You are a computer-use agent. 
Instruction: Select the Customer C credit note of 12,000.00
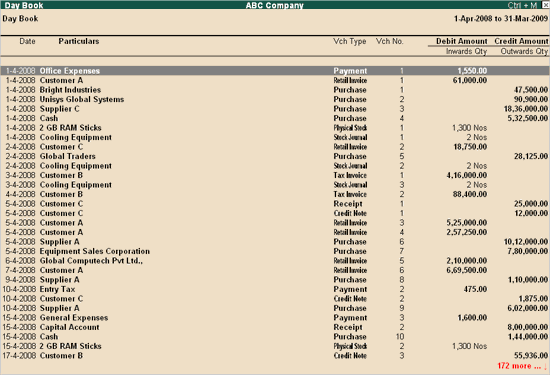click(x=275, y=213)
